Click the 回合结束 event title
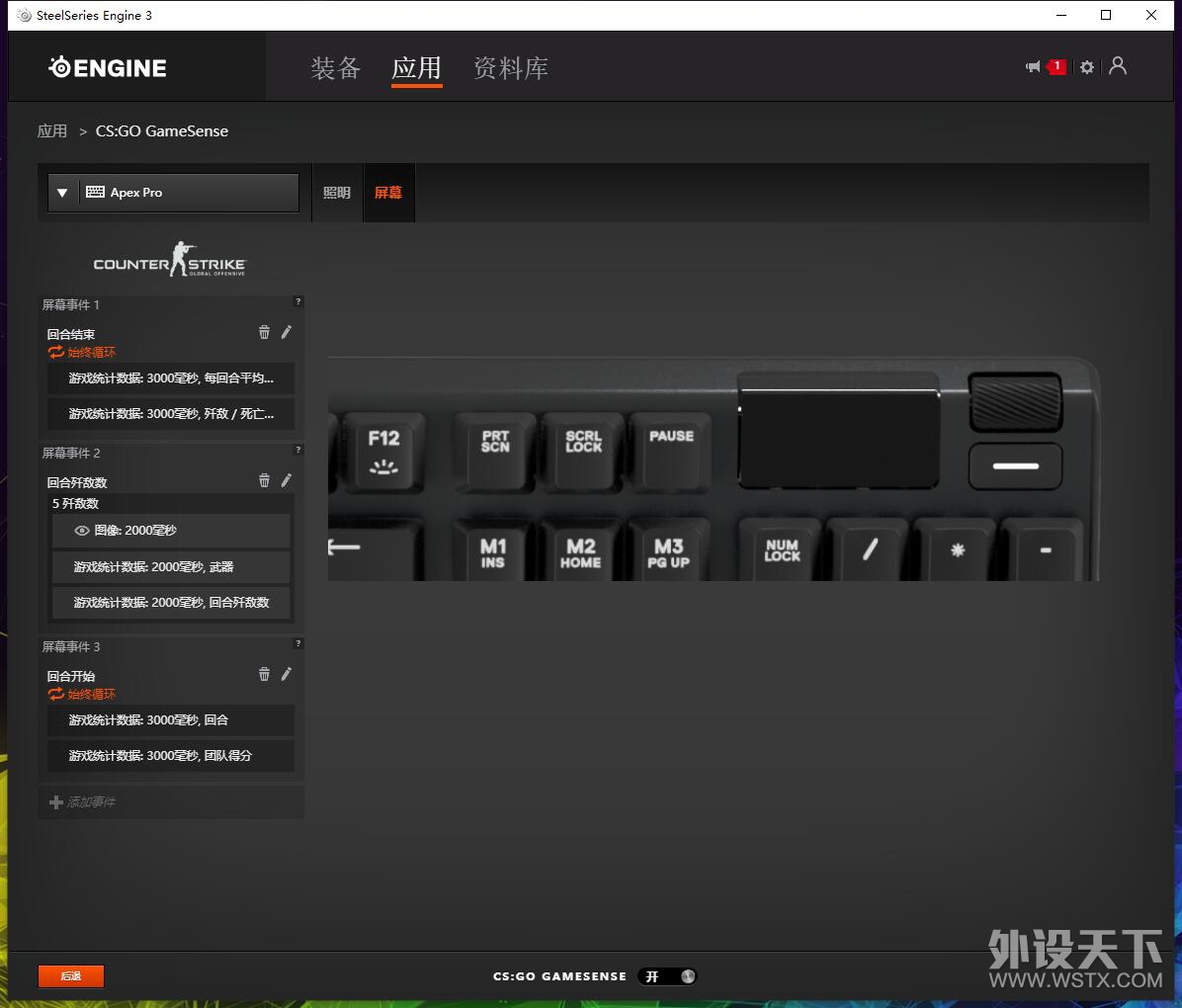The width and height of the screenshot is (1182, 1008). coord(71,334)
